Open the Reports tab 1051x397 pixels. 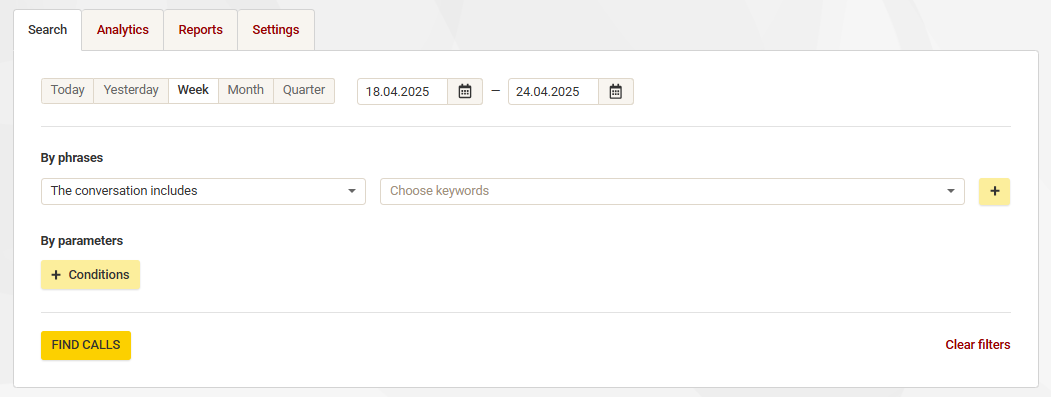(200, 30)
